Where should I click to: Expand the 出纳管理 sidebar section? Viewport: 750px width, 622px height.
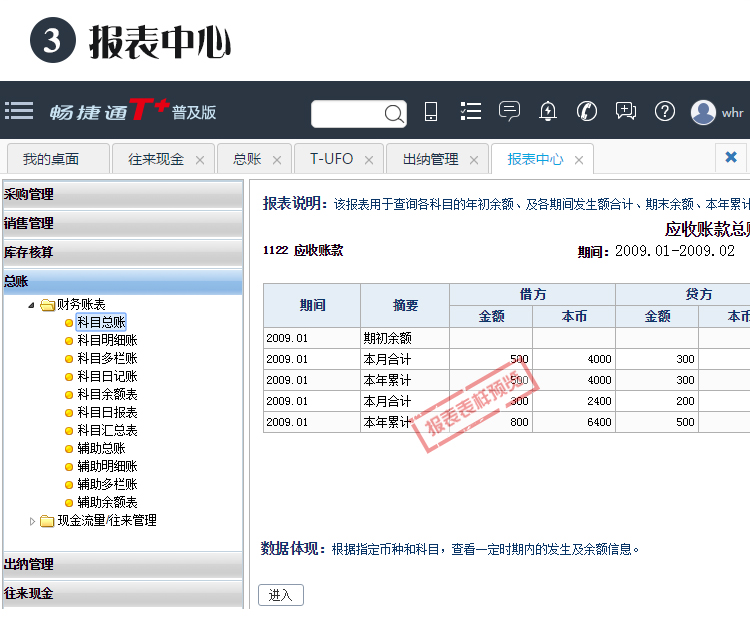pyautogui.click(x=123, y=564)
